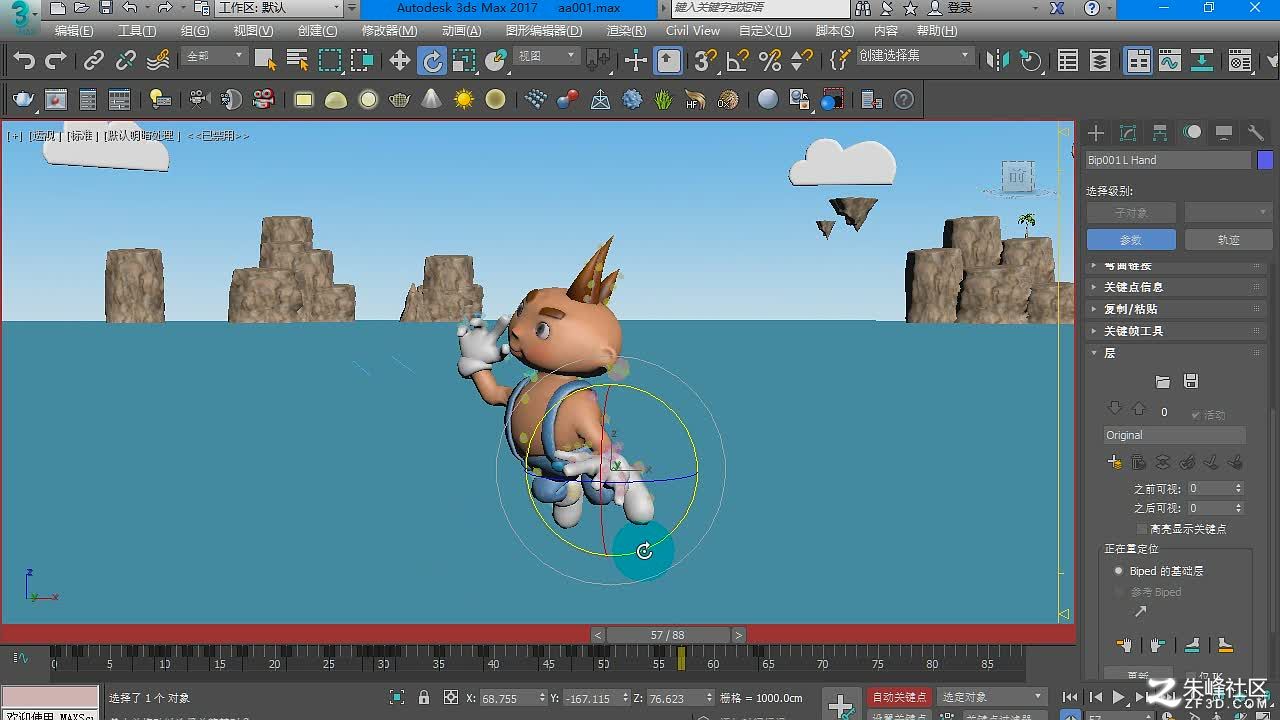
Task: Open the 动画(A) menu
Action: point(461,31)
